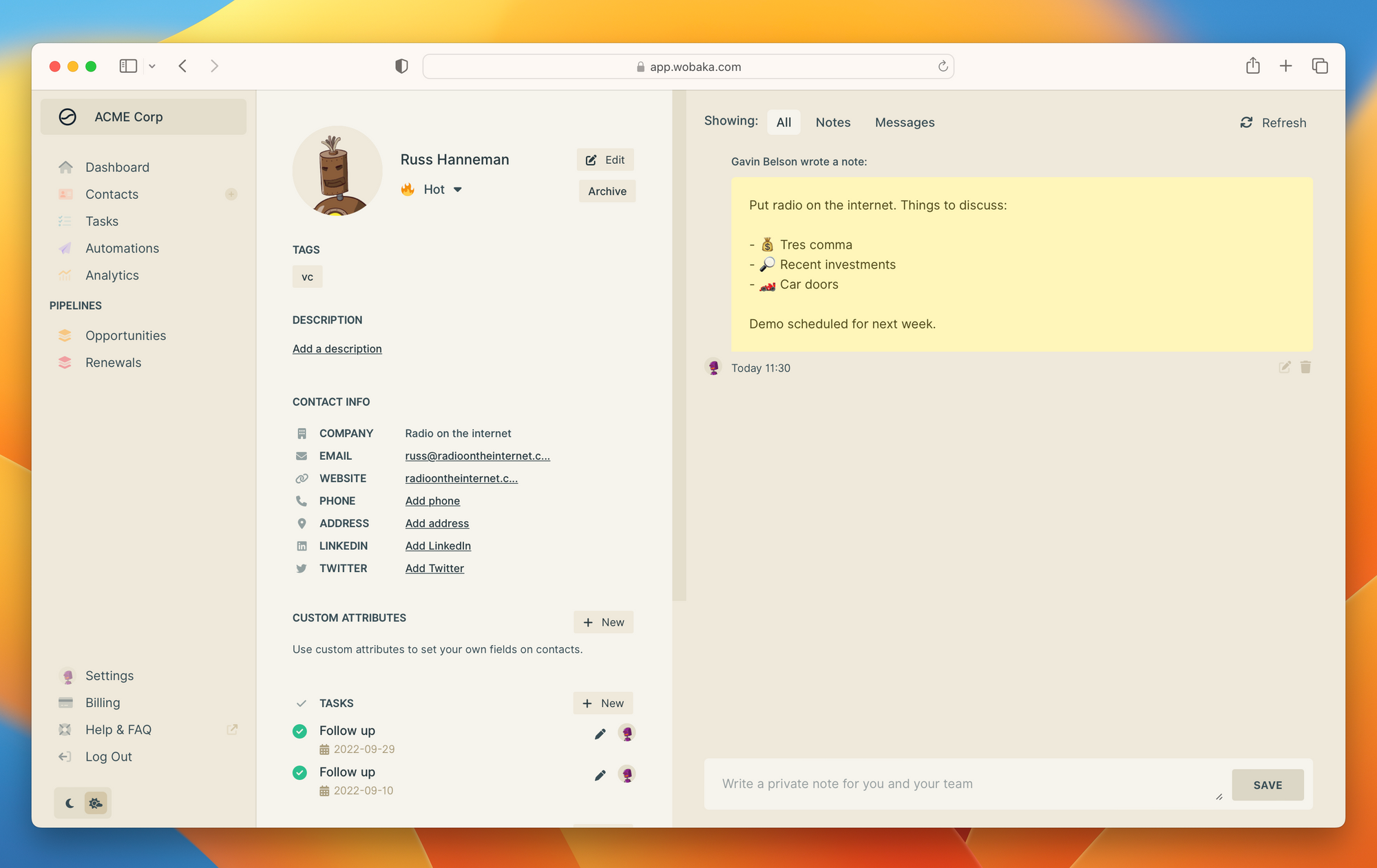
Task: Click the Safari address bar
Action: 688,66
